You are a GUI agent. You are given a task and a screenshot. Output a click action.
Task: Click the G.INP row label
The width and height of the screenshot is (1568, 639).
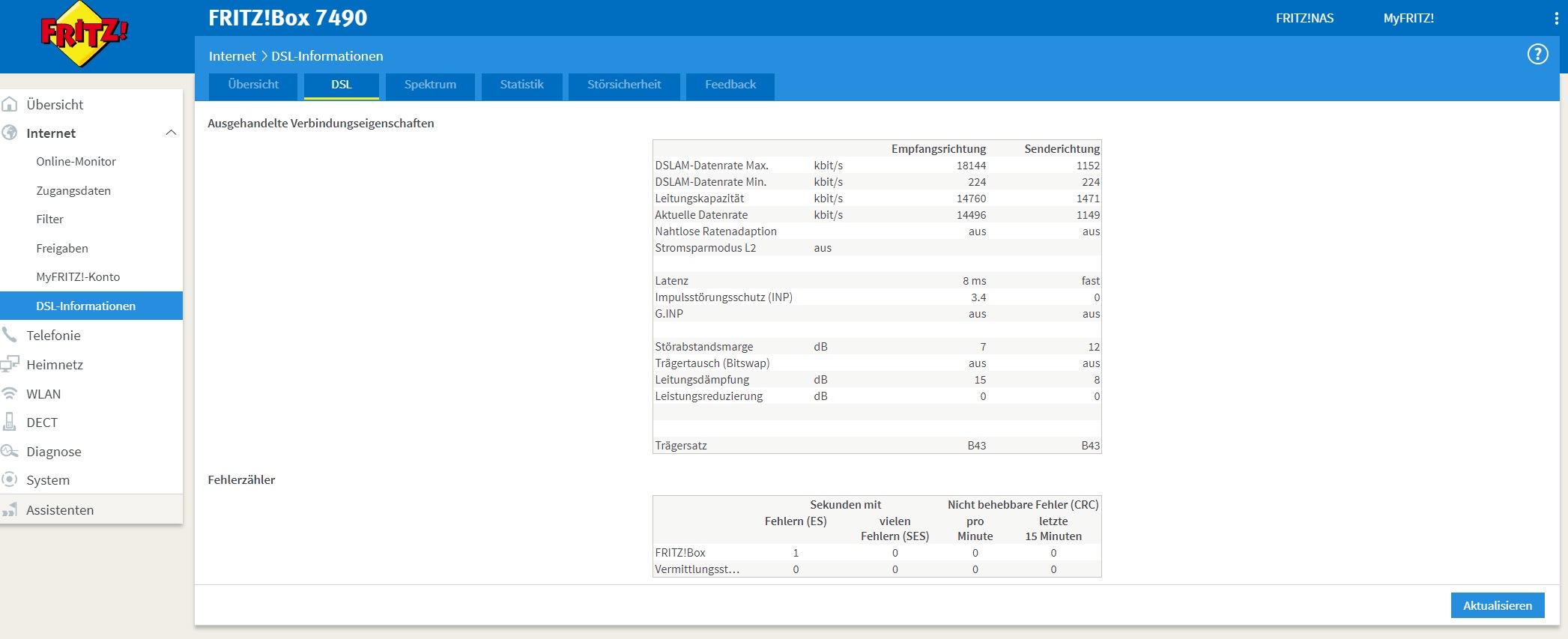(669, 313)
